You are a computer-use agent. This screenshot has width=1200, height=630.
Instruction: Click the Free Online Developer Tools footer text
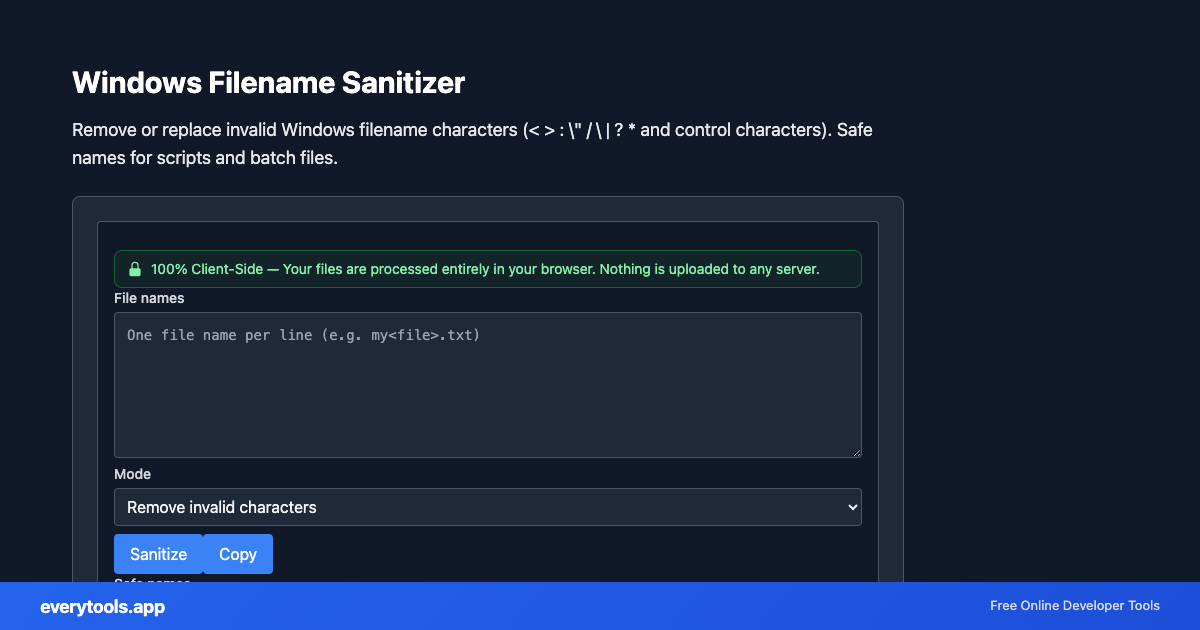point(1074,605)
